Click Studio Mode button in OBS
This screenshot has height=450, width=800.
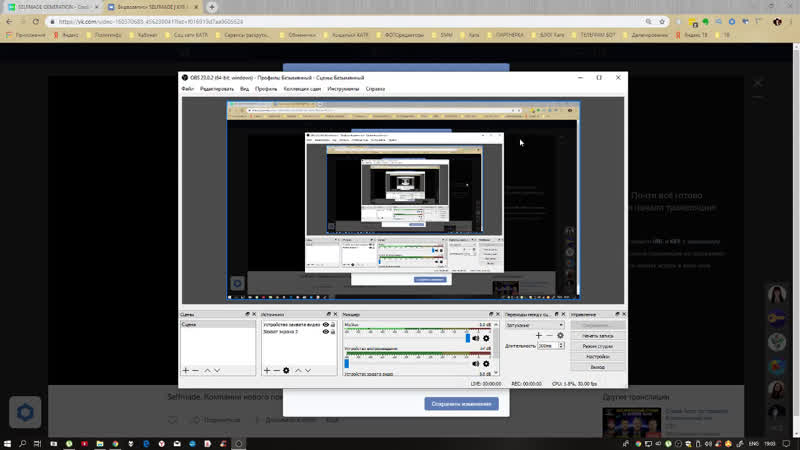point(597,346)
